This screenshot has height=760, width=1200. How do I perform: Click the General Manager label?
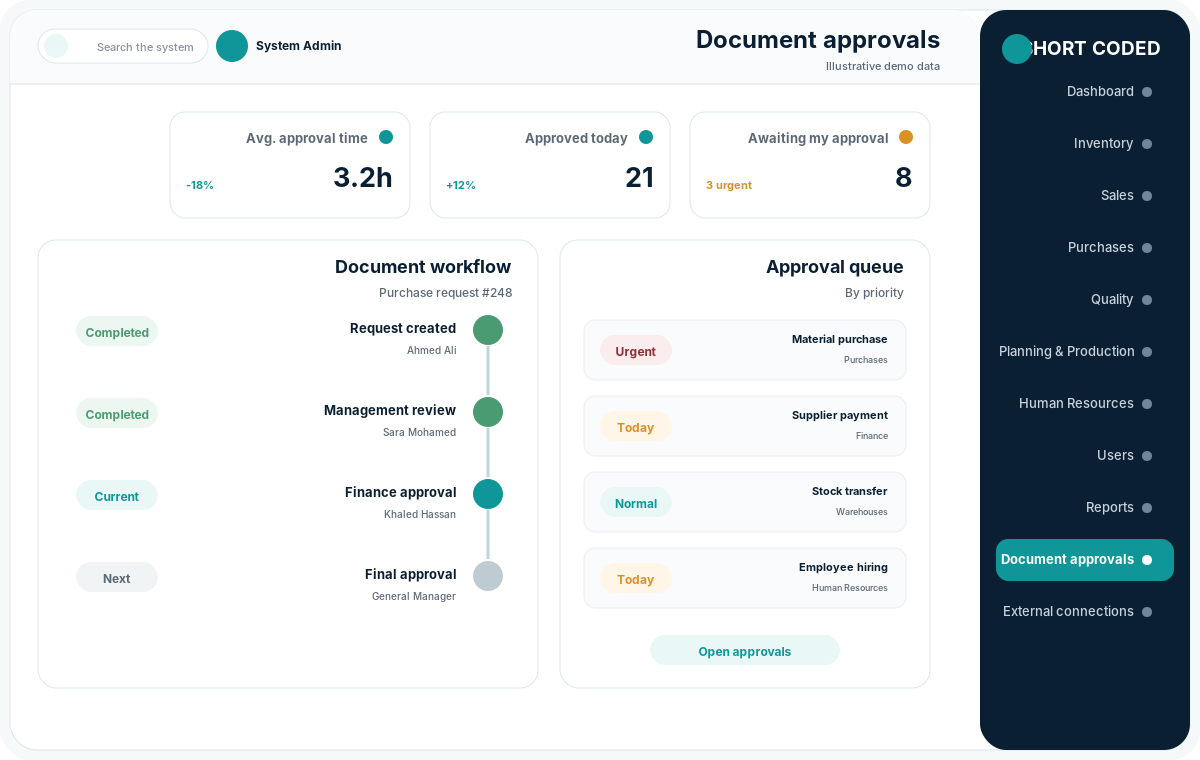[x=414, y=596]
